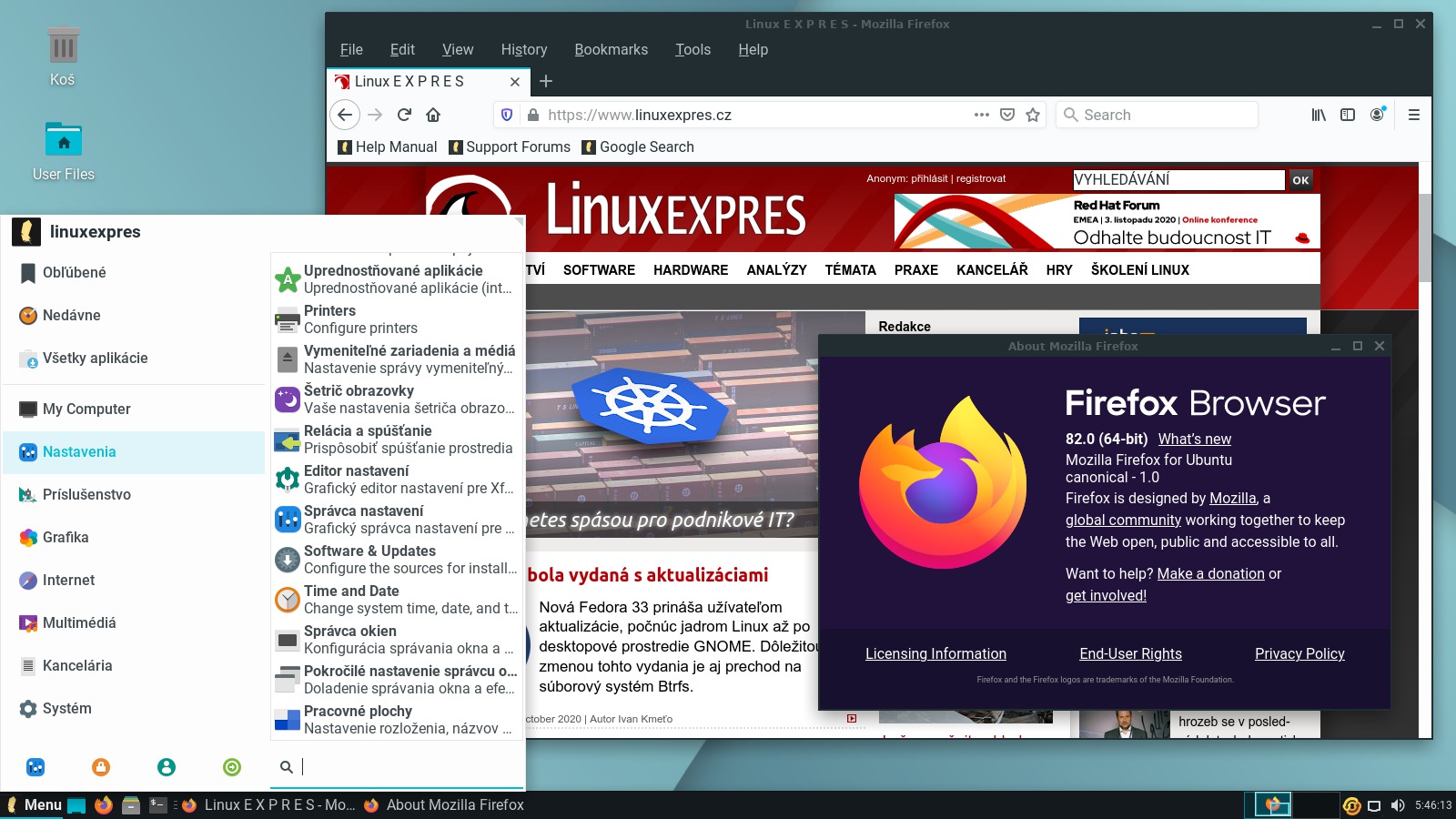
Task: Open Privacy Policy link
Action: 1299,653
